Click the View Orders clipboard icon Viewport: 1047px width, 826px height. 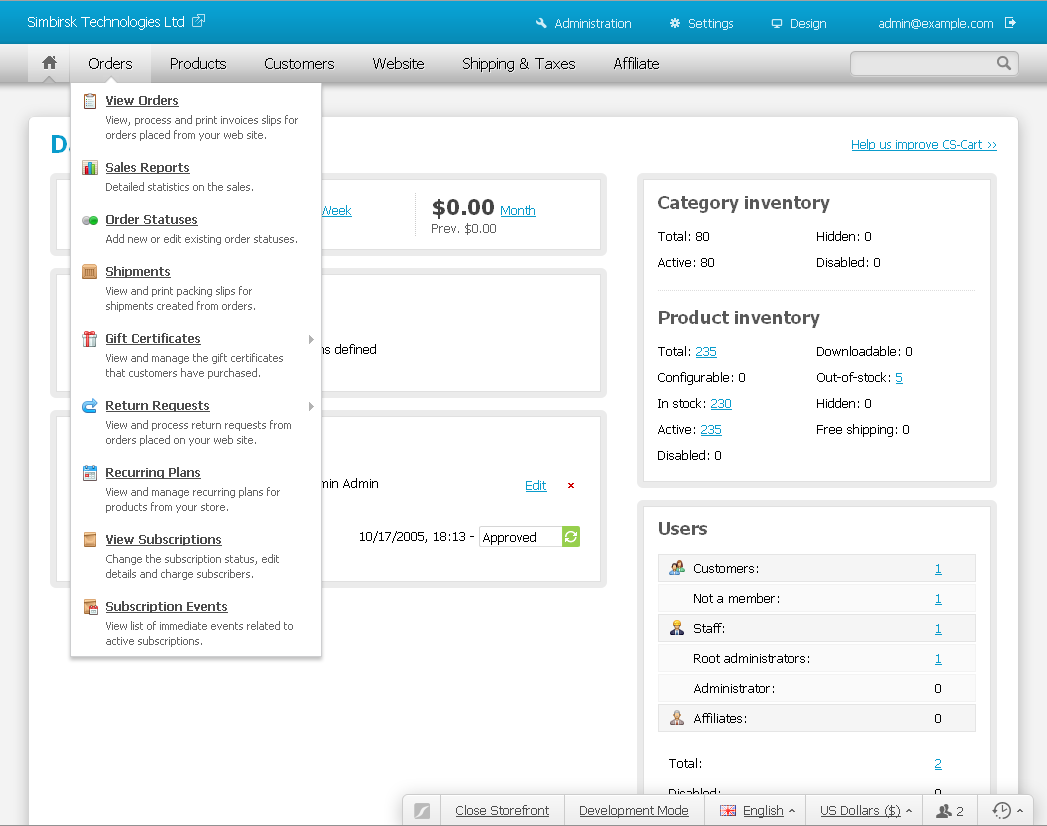[89, 101]
